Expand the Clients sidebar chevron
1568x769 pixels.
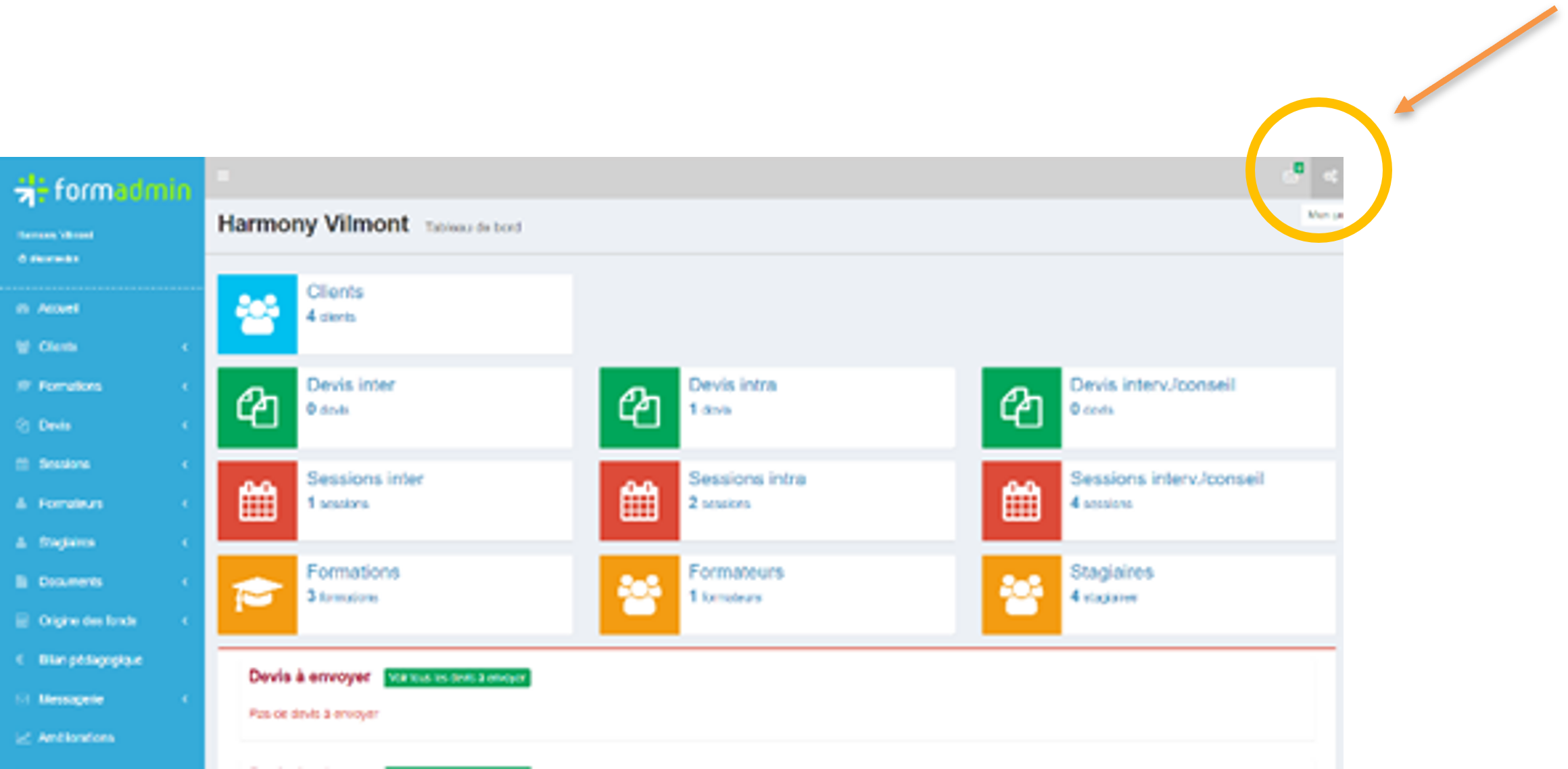coord(185,347)
